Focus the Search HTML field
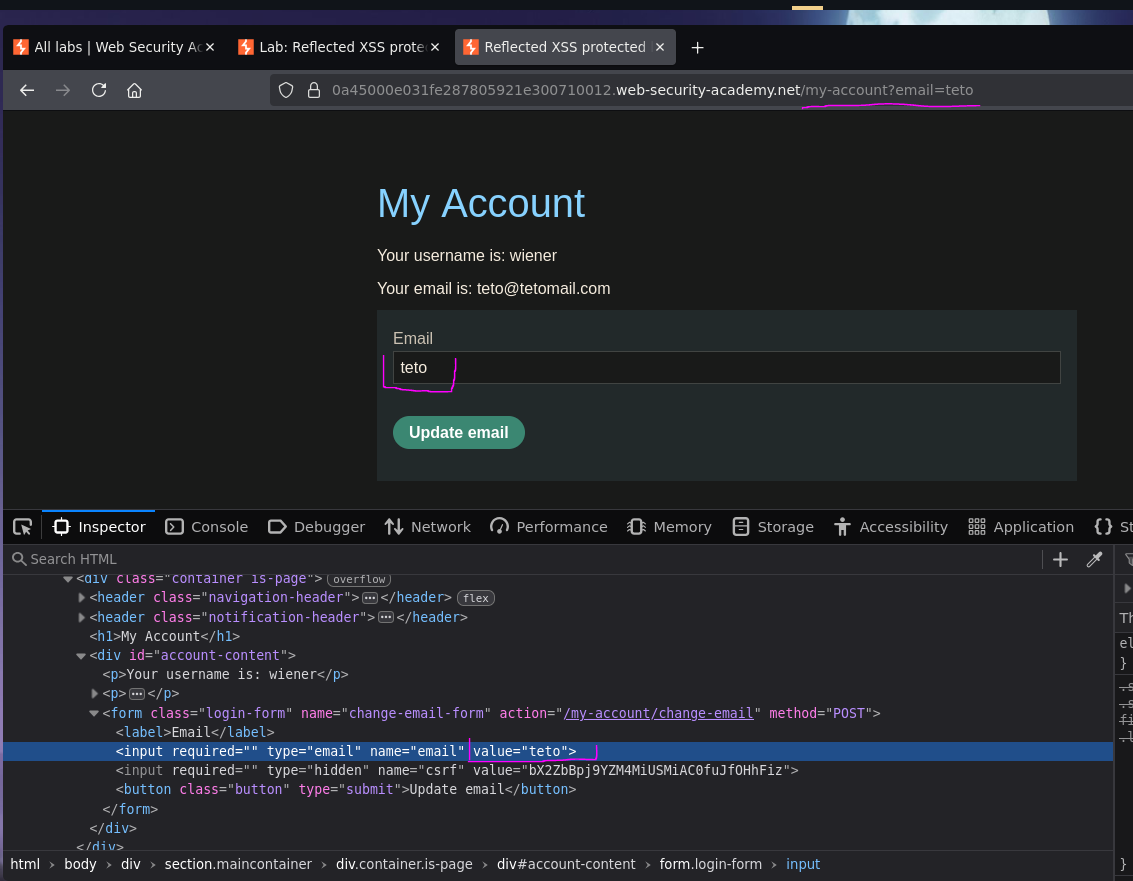Image resolution: width=1133 pixels, height=881 pixels. click(520, 559)
